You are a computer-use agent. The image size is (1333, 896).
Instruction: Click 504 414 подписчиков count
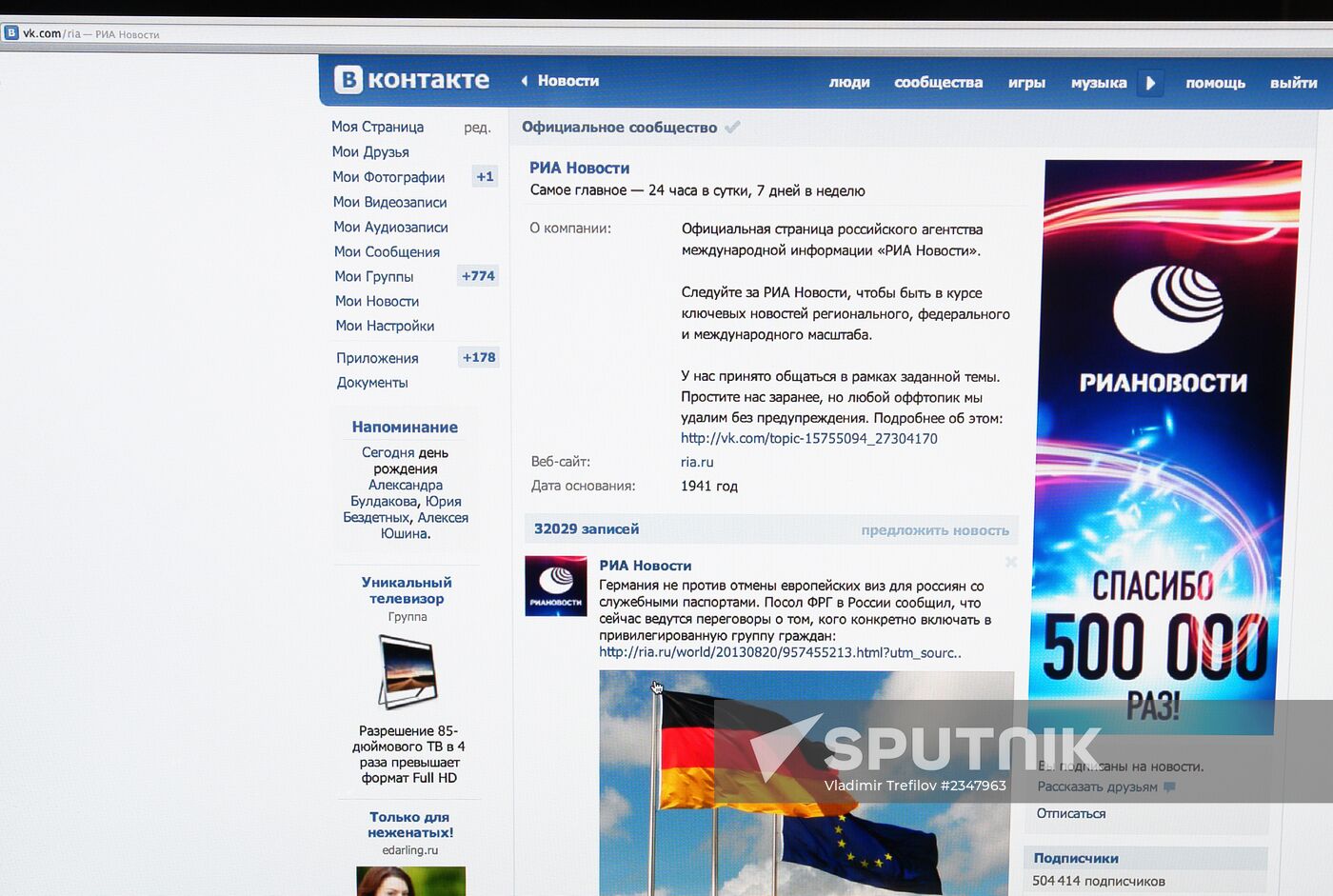pyautogui.click(x=1099, y=881)
